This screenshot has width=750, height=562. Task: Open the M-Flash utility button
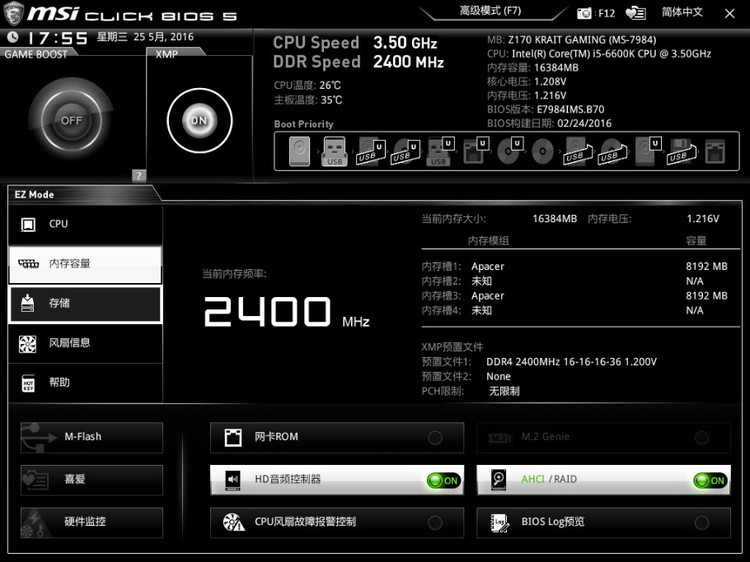[91, 437]
